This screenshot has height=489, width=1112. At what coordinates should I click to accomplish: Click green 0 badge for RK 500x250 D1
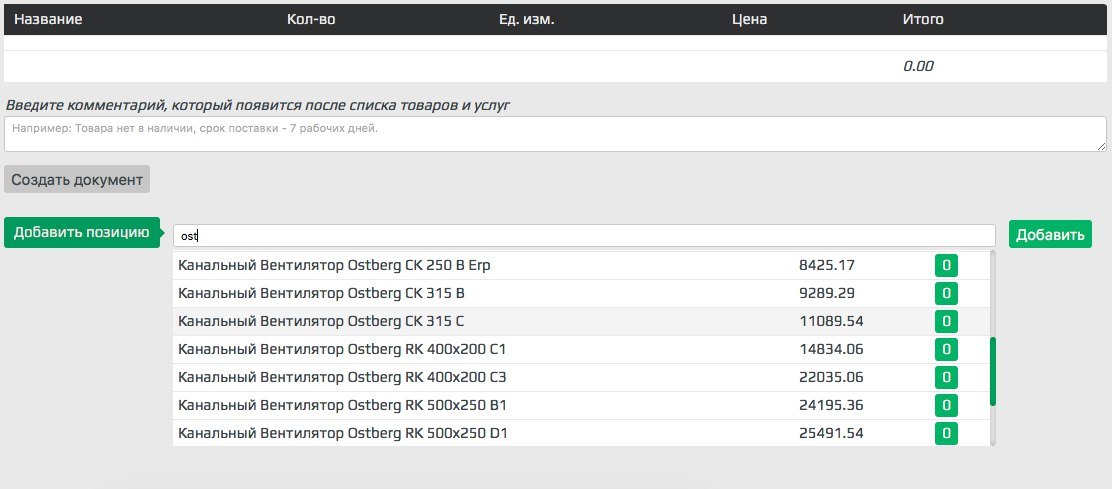pyautogui.click(x=946, y=433)
